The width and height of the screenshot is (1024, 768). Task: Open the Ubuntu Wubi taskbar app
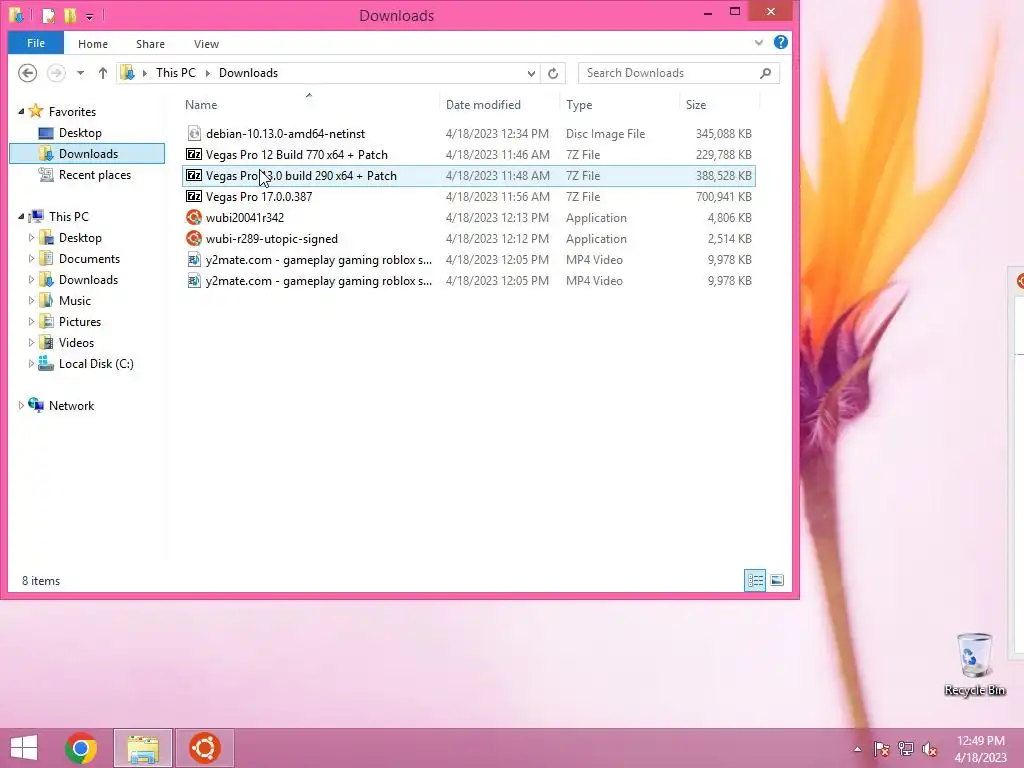tap(204, 748)
